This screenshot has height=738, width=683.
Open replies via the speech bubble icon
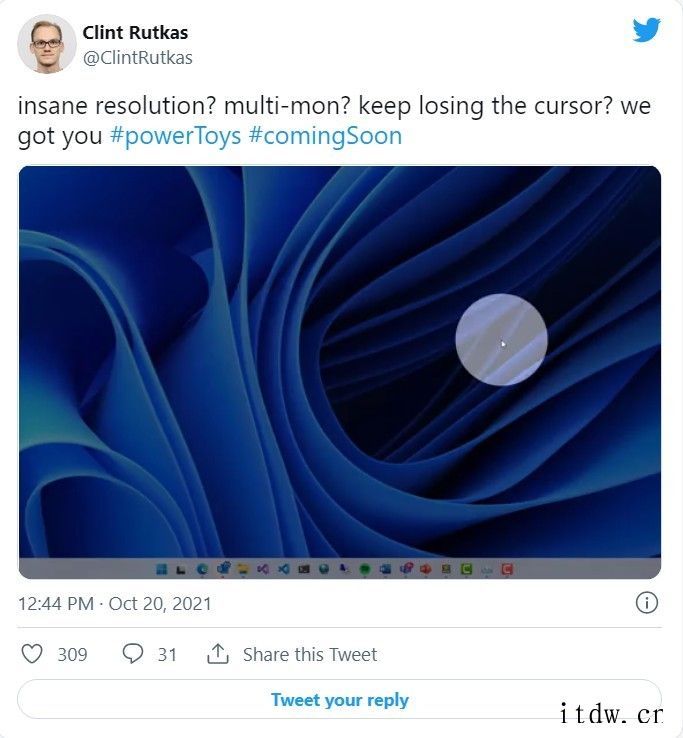click(x=133, y=654)
